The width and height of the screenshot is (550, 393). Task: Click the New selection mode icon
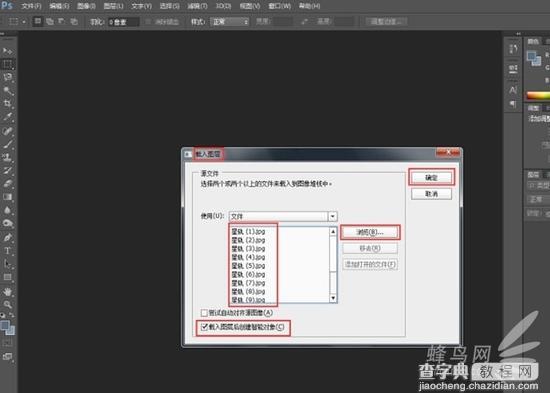(38, 21)
